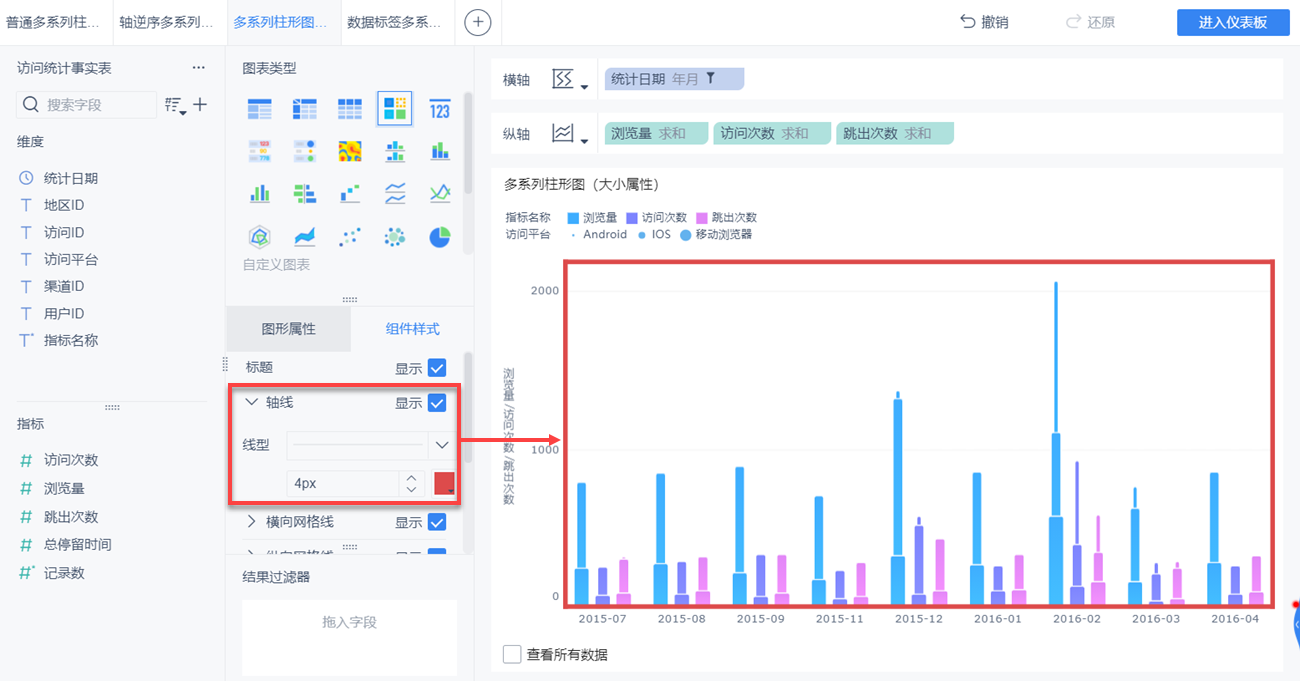The height and width of the screenshot is (681, 1300).
Task: Open the 图形属性 tab
Action: coord(288,329)
